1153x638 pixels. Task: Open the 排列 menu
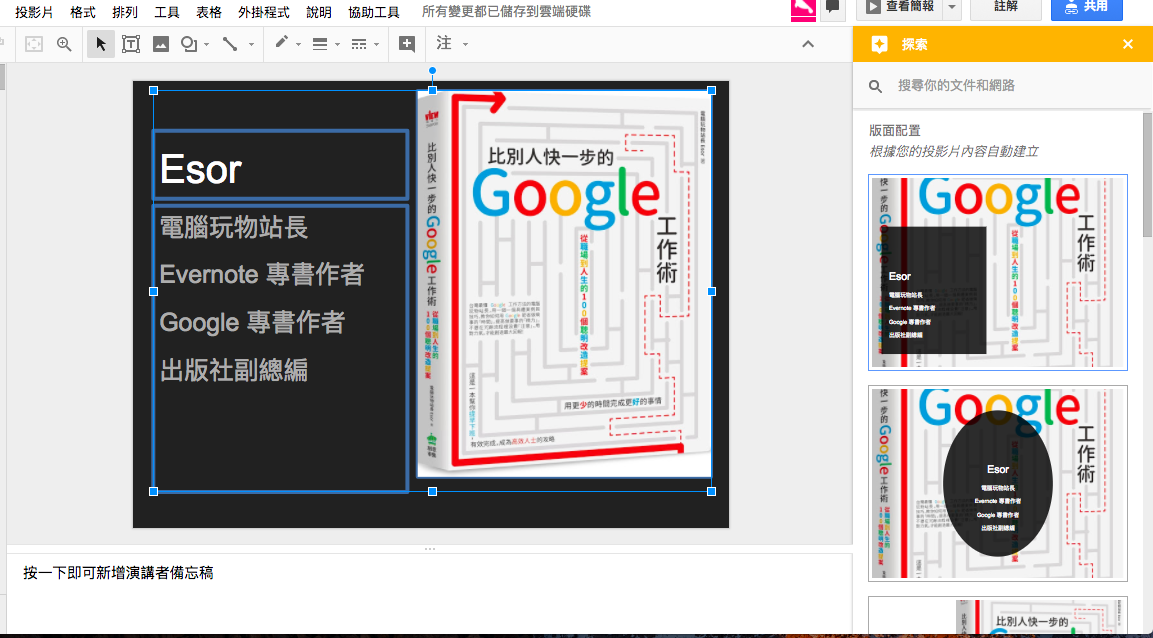[x=125, y=12]
